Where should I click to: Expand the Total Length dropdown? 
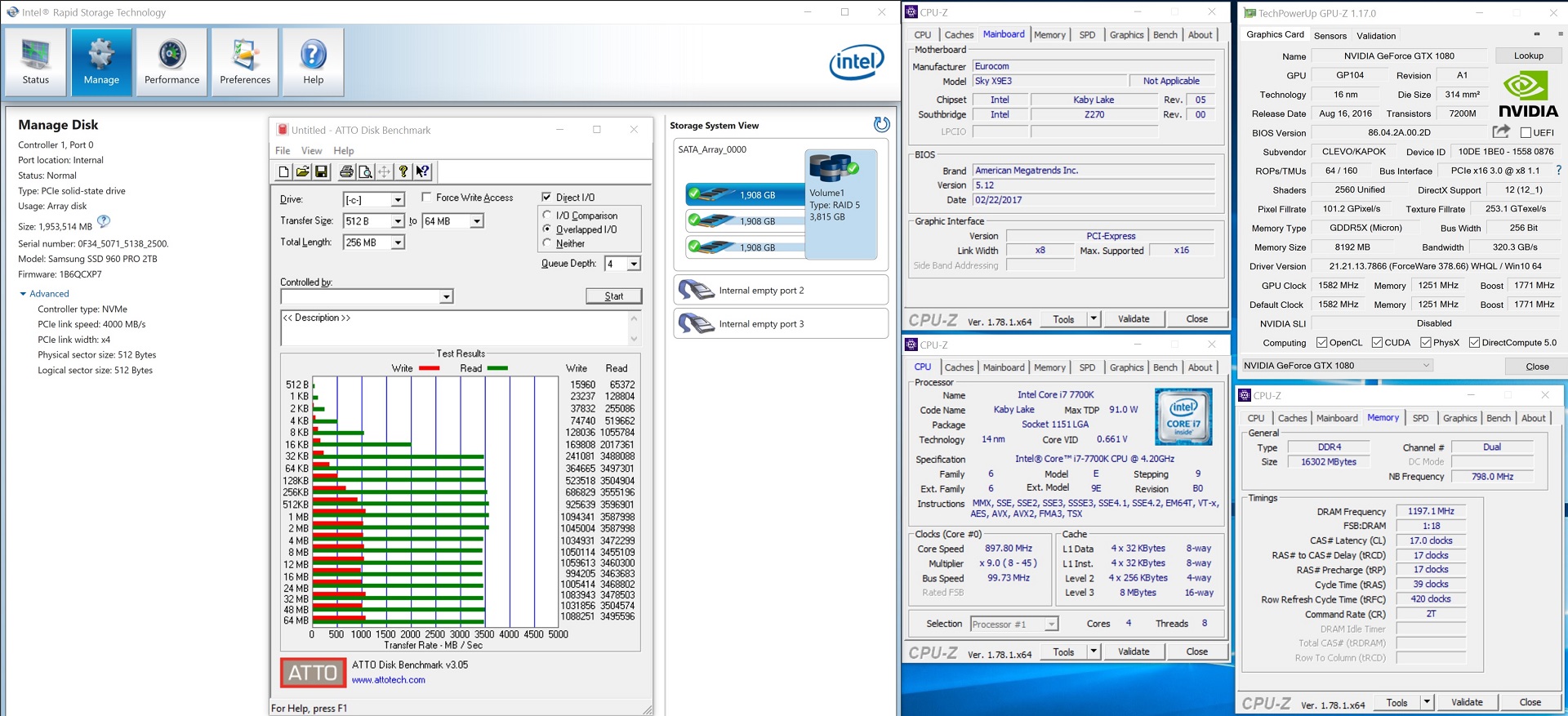(x=398, y=242)
